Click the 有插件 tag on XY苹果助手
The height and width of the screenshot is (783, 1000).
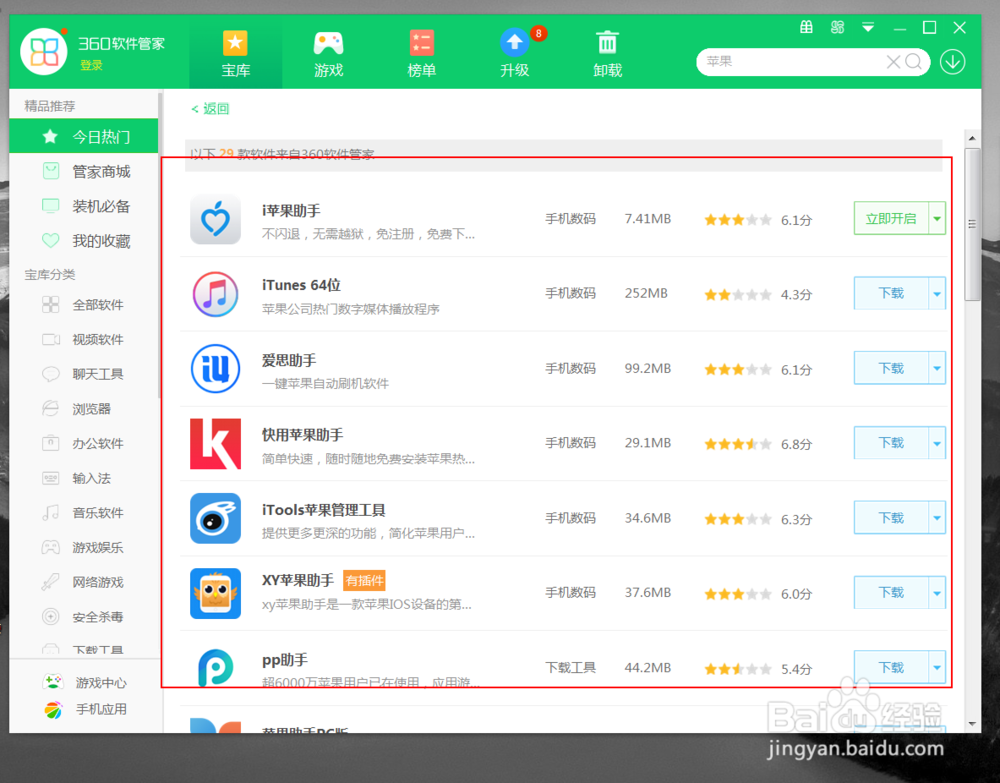tap(364, 580)
